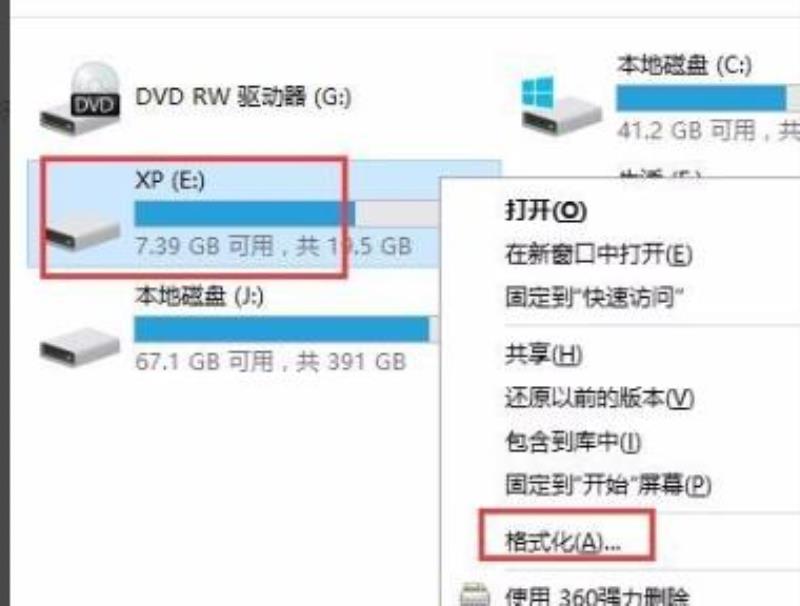Viewport: 800px width, 606px height.
Task: Choose 打开(O) from the context menu
Action: (x=545, y=210)
